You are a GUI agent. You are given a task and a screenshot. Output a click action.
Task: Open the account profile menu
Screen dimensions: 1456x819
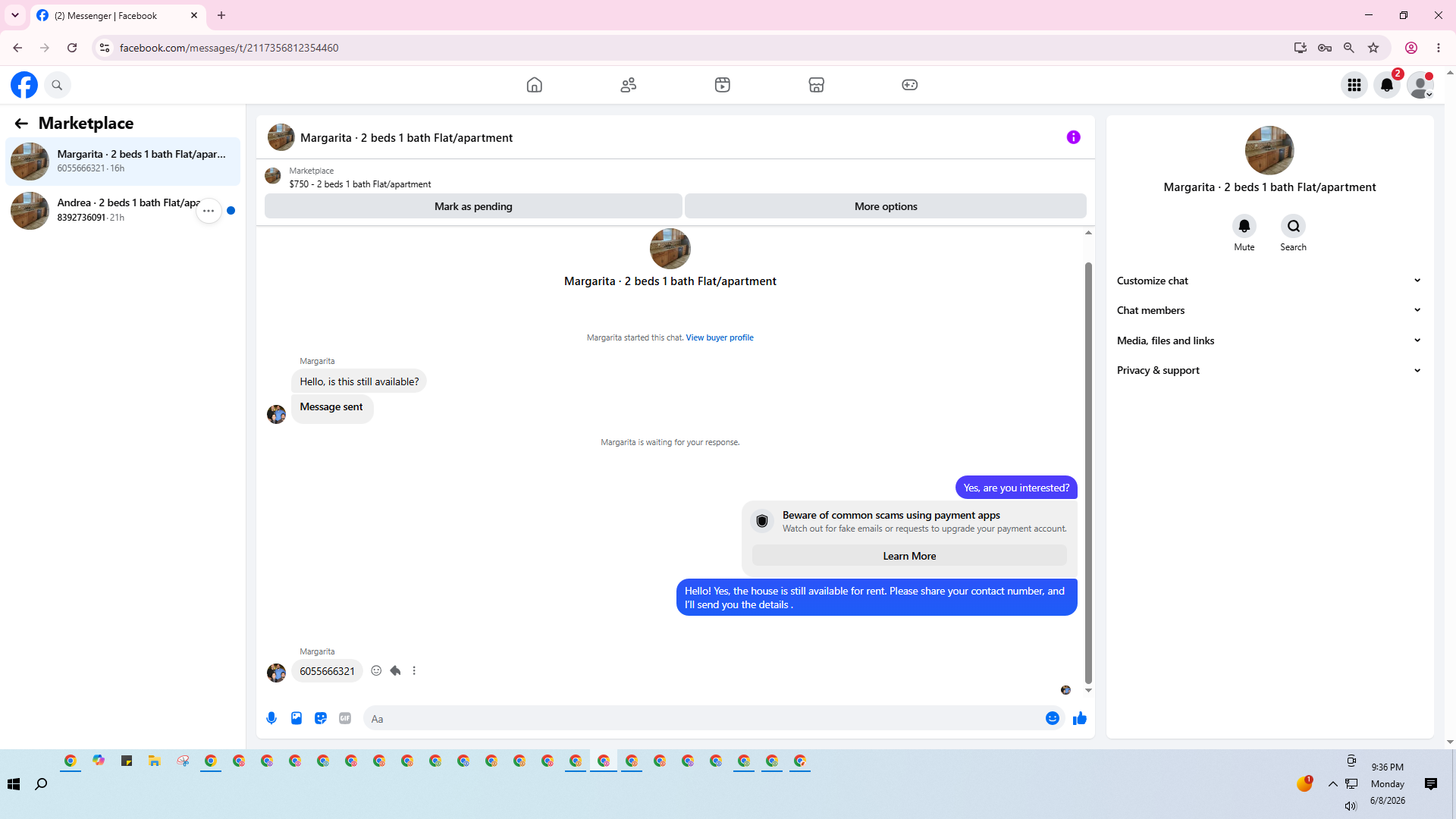[1420, 85]
